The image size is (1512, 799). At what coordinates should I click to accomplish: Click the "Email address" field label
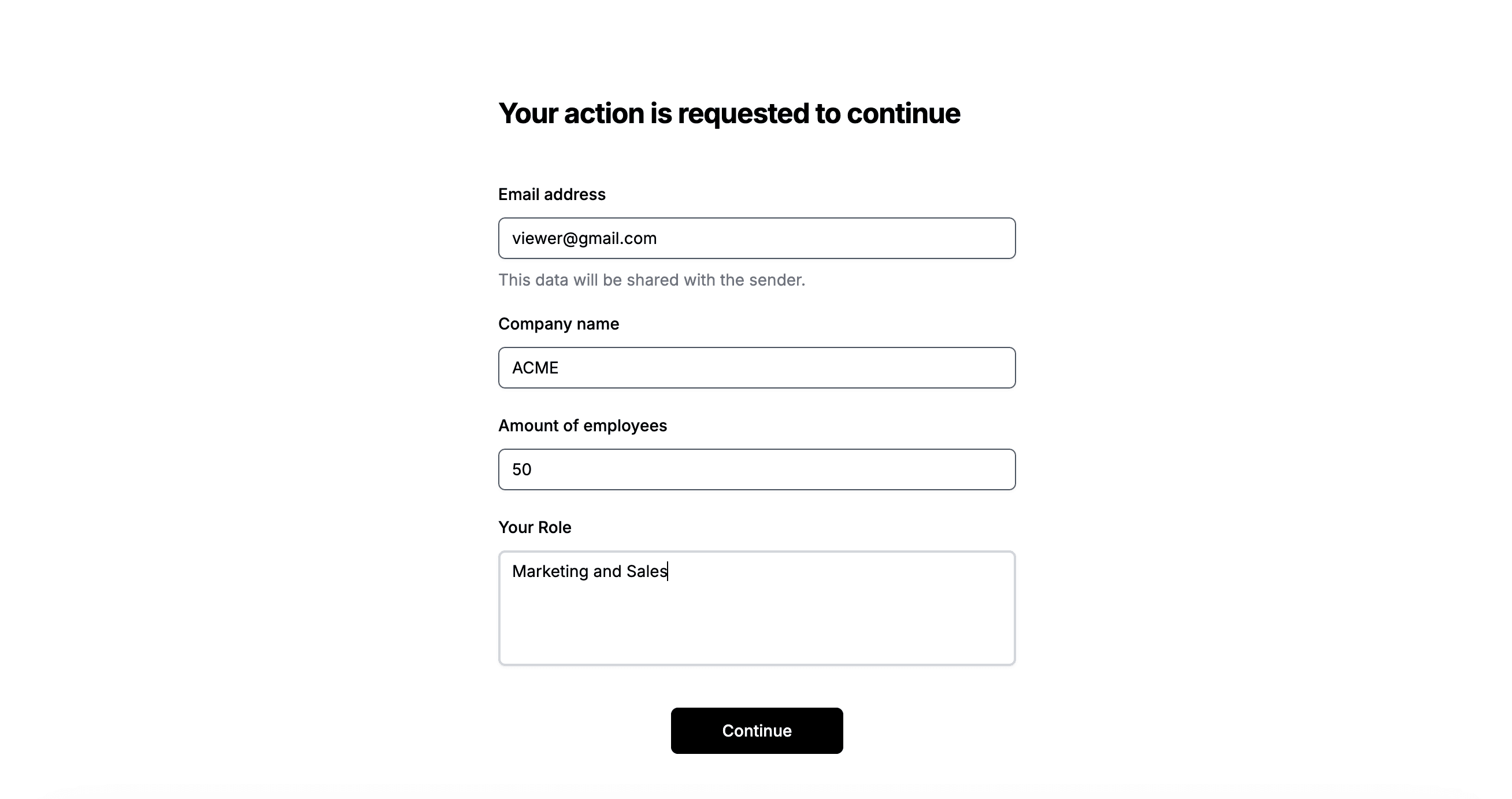pyautogui.click(x=551, y=194)
